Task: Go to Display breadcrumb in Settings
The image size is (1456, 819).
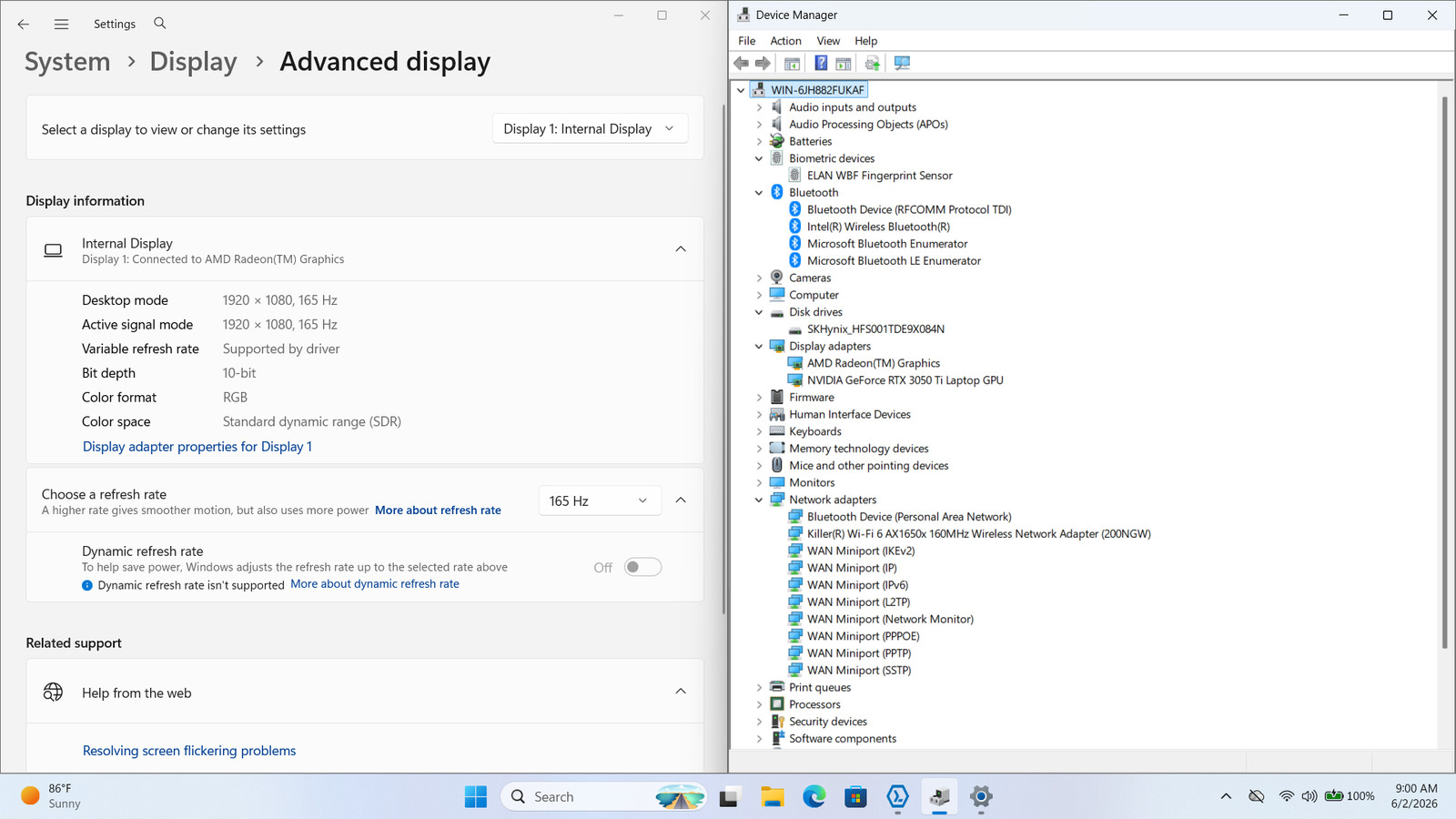Action: [193, 61]
